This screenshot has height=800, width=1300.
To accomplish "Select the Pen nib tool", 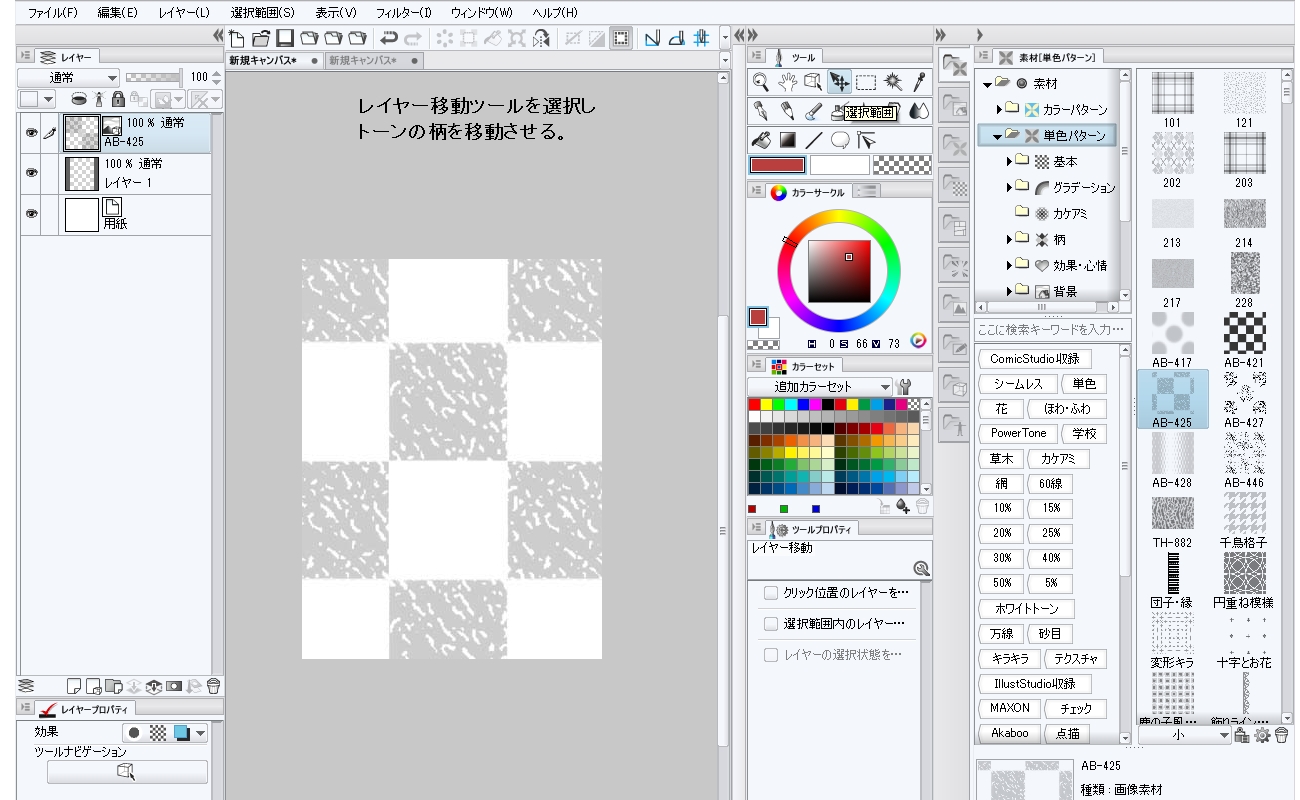I will (761, 111).
